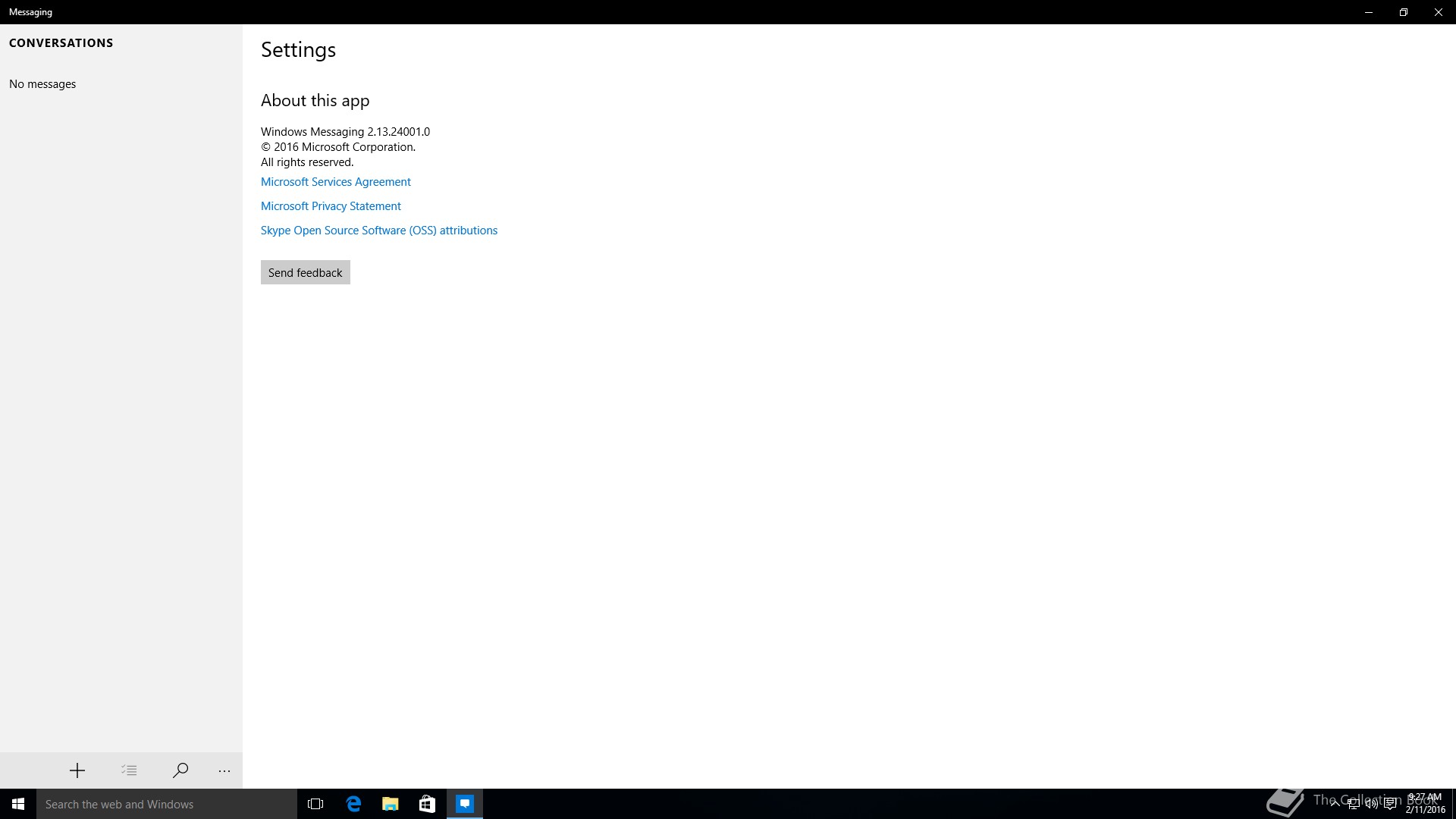This screenshot has height=819, width=1456.
Task: Open Action Center notifications icon
Action: coord(1390,804)
